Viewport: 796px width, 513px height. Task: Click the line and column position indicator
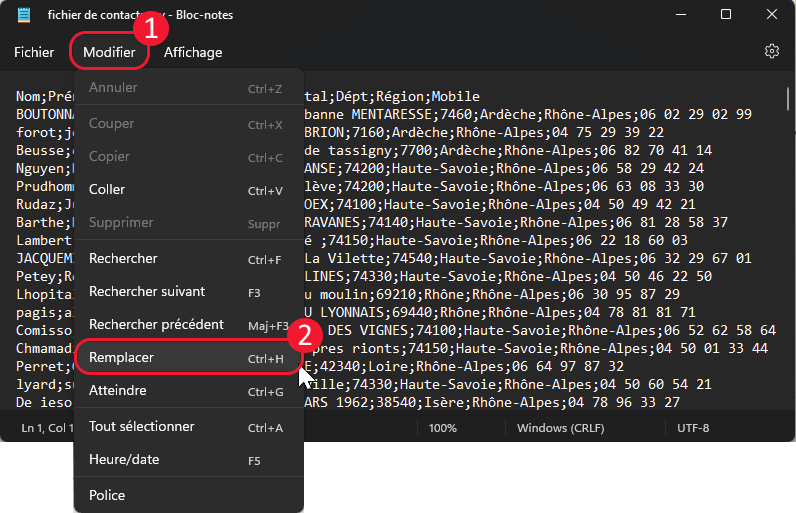tap(46, 428)
